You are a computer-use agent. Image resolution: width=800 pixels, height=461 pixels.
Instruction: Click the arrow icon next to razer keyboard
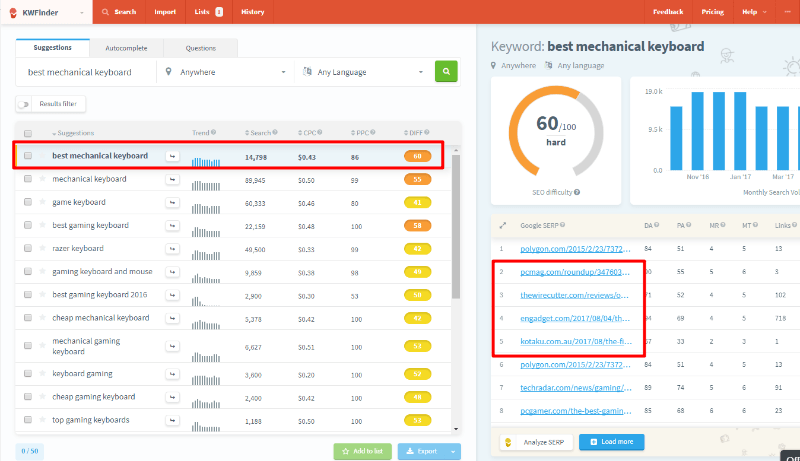172,249
